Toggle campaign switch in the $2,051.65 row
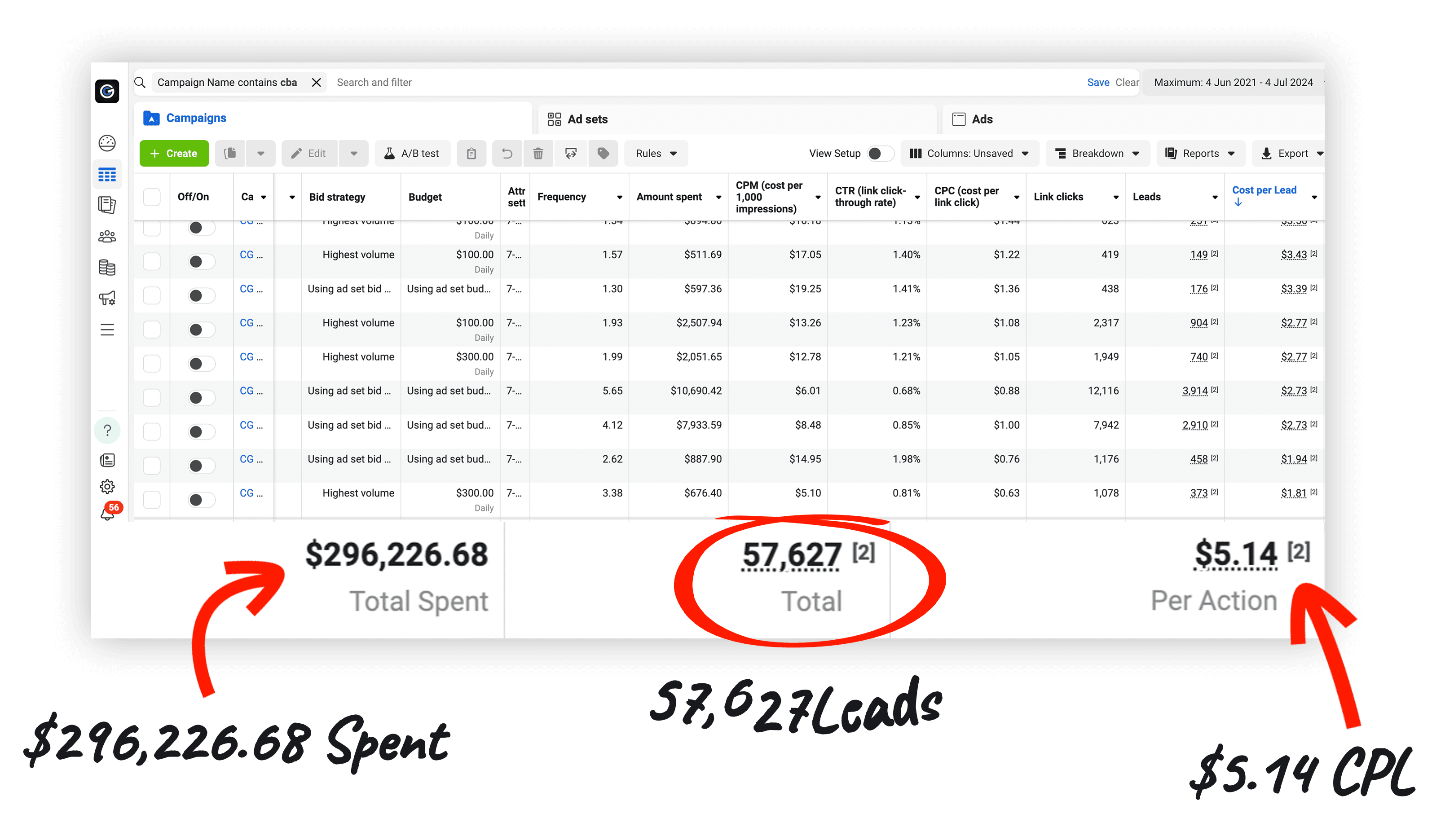 (x=201, y=364)
